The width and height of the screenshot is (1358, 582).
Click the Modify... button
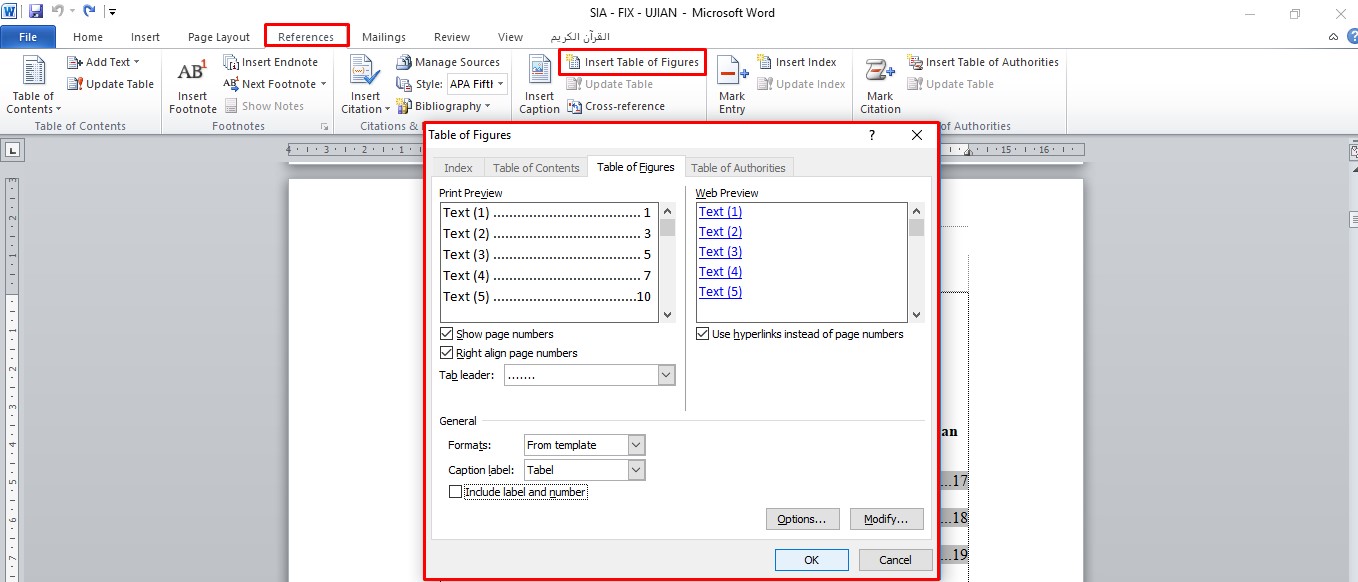[x=887, y=519]
